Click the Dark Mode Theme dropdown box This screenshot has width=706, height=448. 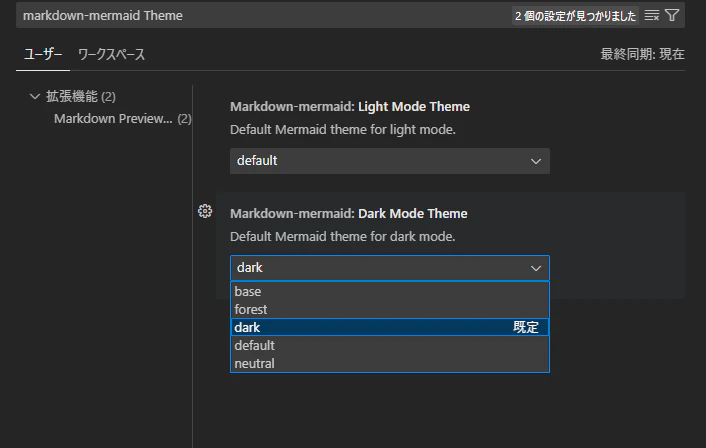coord(389,268)
